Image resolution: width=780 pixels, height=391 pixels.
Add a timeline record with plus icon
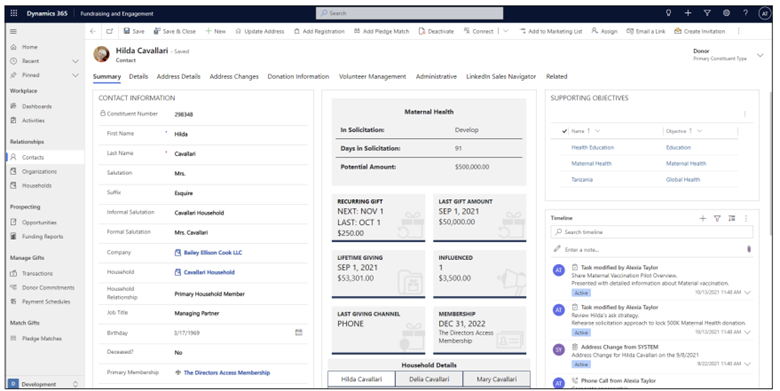[x=702, y=218]
